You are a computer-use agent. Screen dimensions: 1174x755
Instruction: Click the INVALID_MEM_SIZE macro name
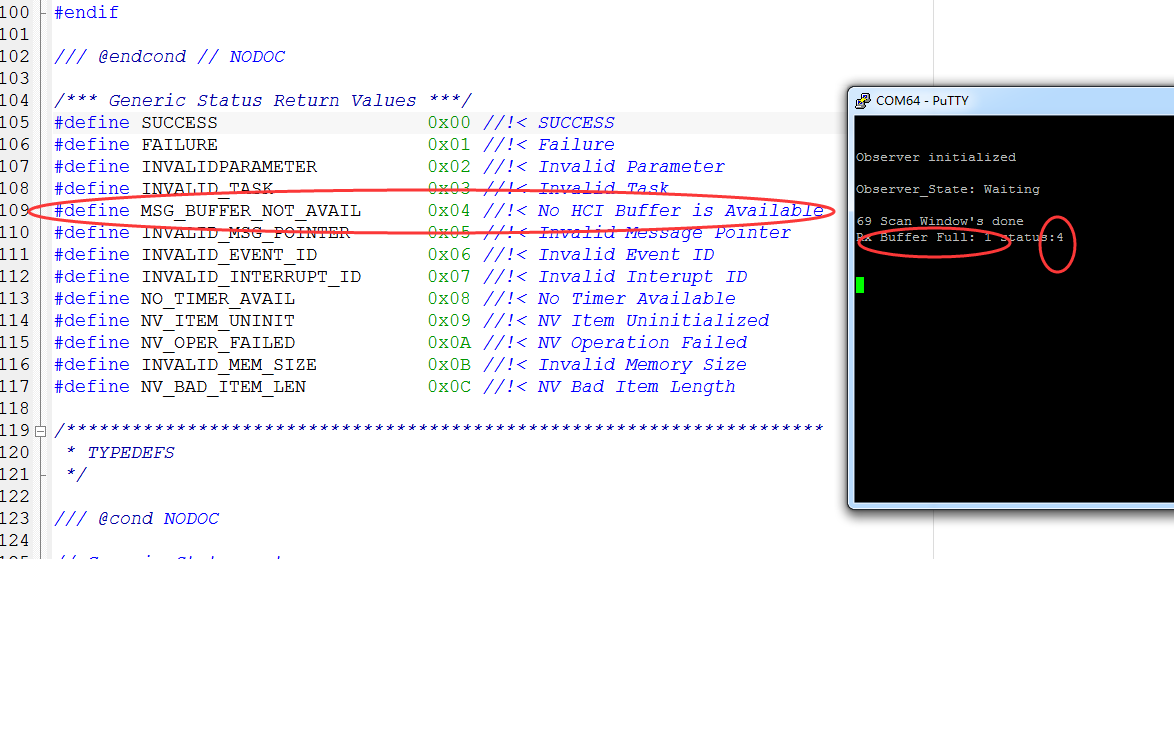(229, 365)
